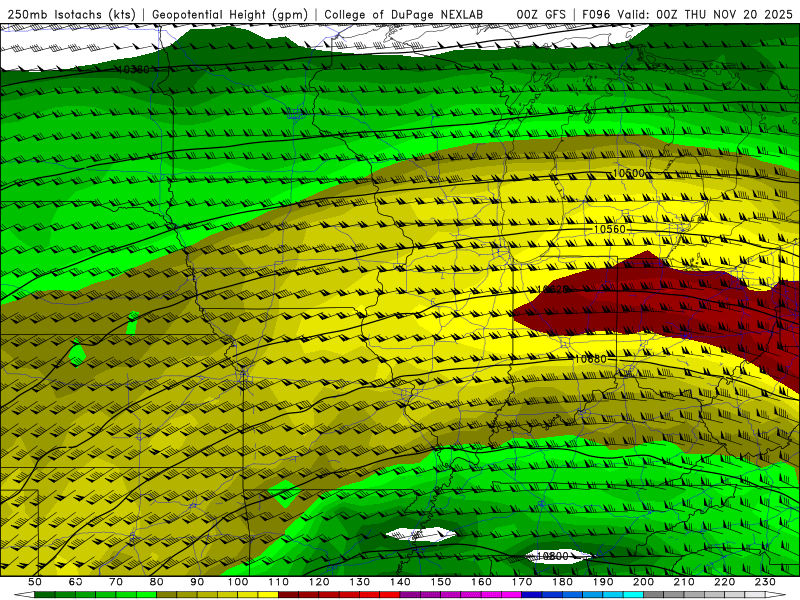Click the '190' colorbar tick label
The width and height of the screenshot is (800, 600).
point(603,582)
